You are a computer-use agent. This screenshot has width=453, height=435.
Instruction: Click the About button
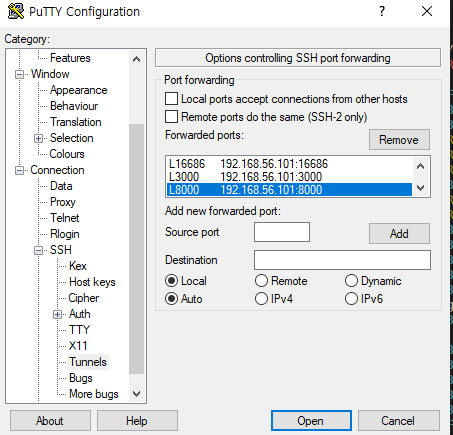(50, 421)
